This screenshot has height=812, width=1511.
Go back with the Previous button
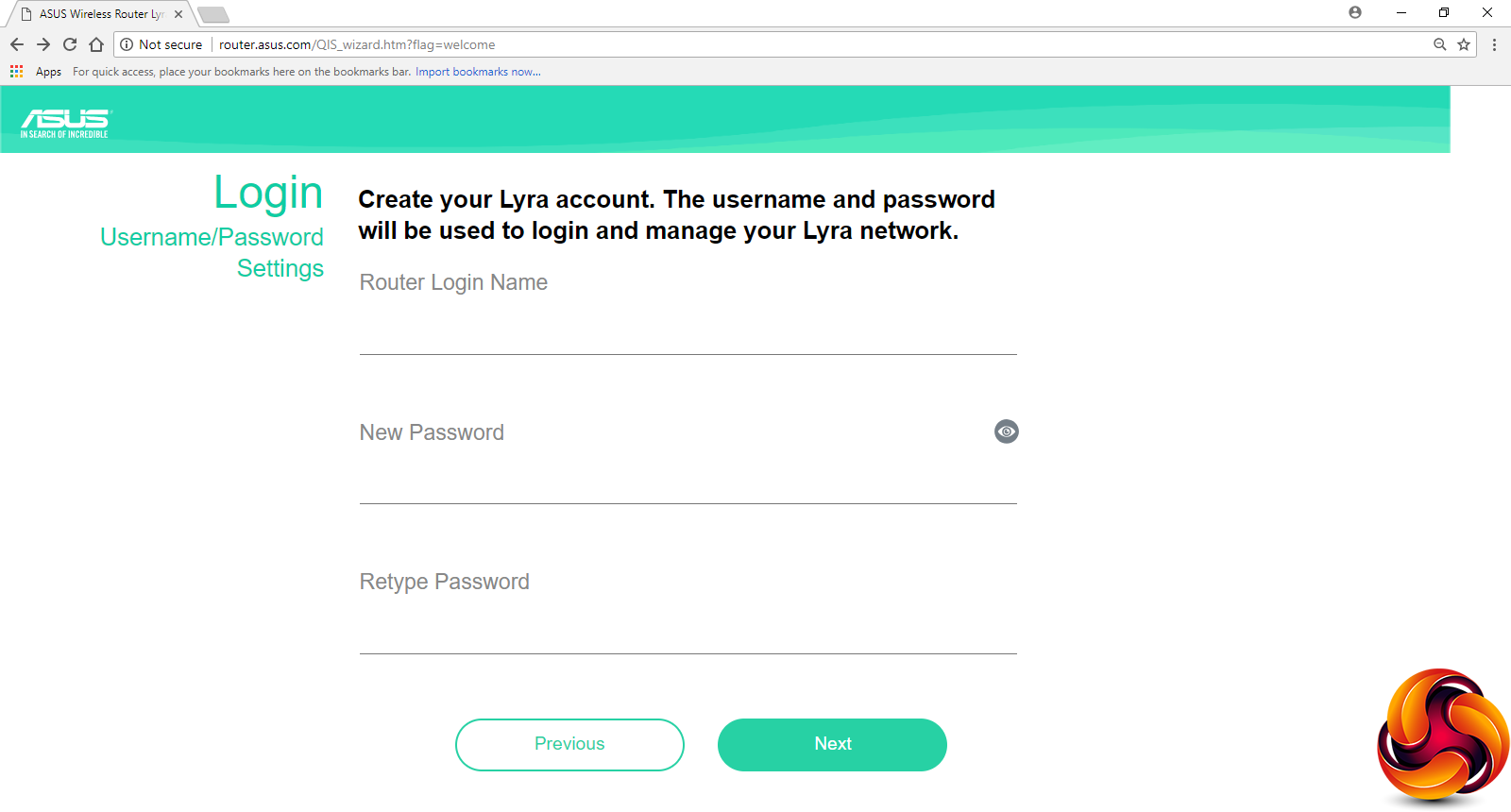point(569,744)
